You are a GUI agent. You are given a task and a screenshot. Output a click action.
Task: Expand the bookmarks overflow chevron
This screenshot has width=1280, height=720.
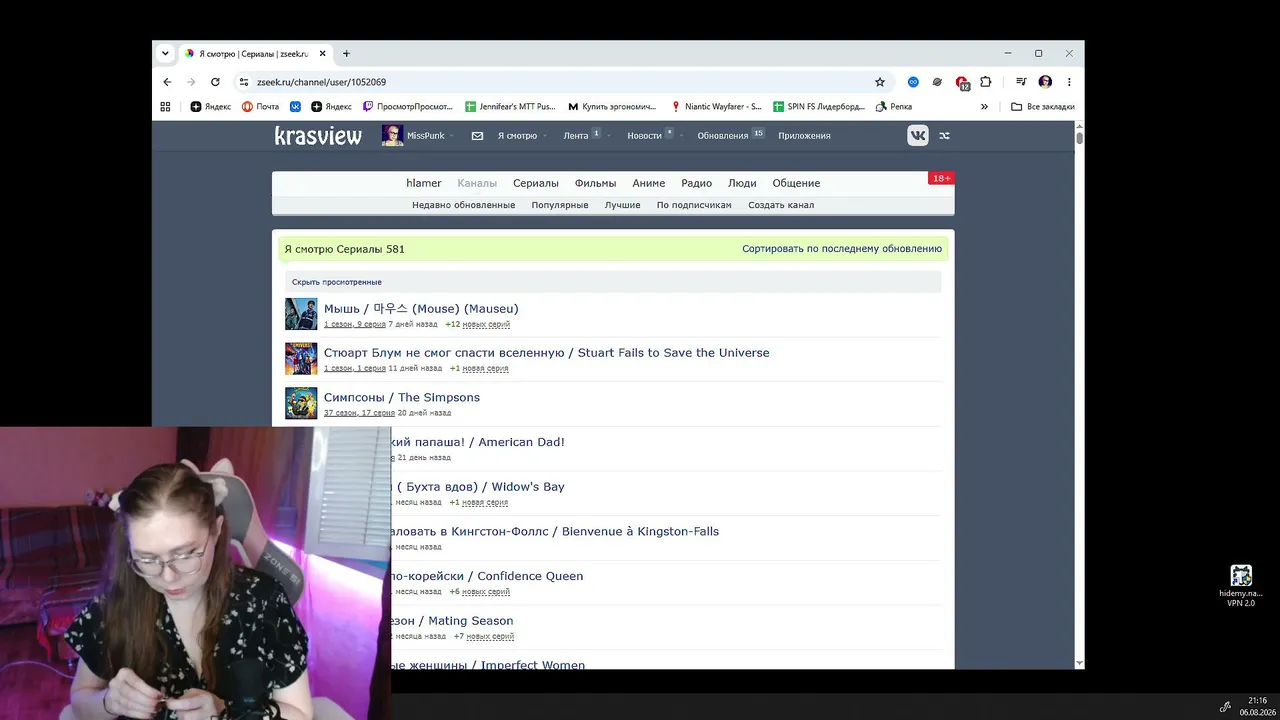point(984,106)
